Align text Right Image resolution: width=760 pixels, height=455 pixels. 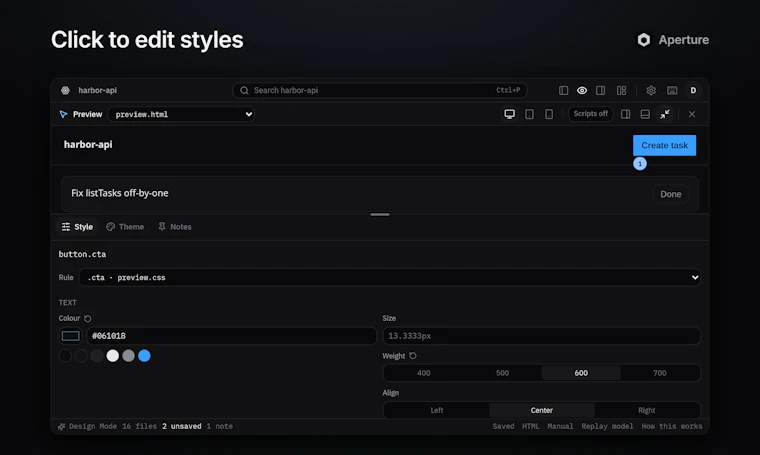(647, 410)
